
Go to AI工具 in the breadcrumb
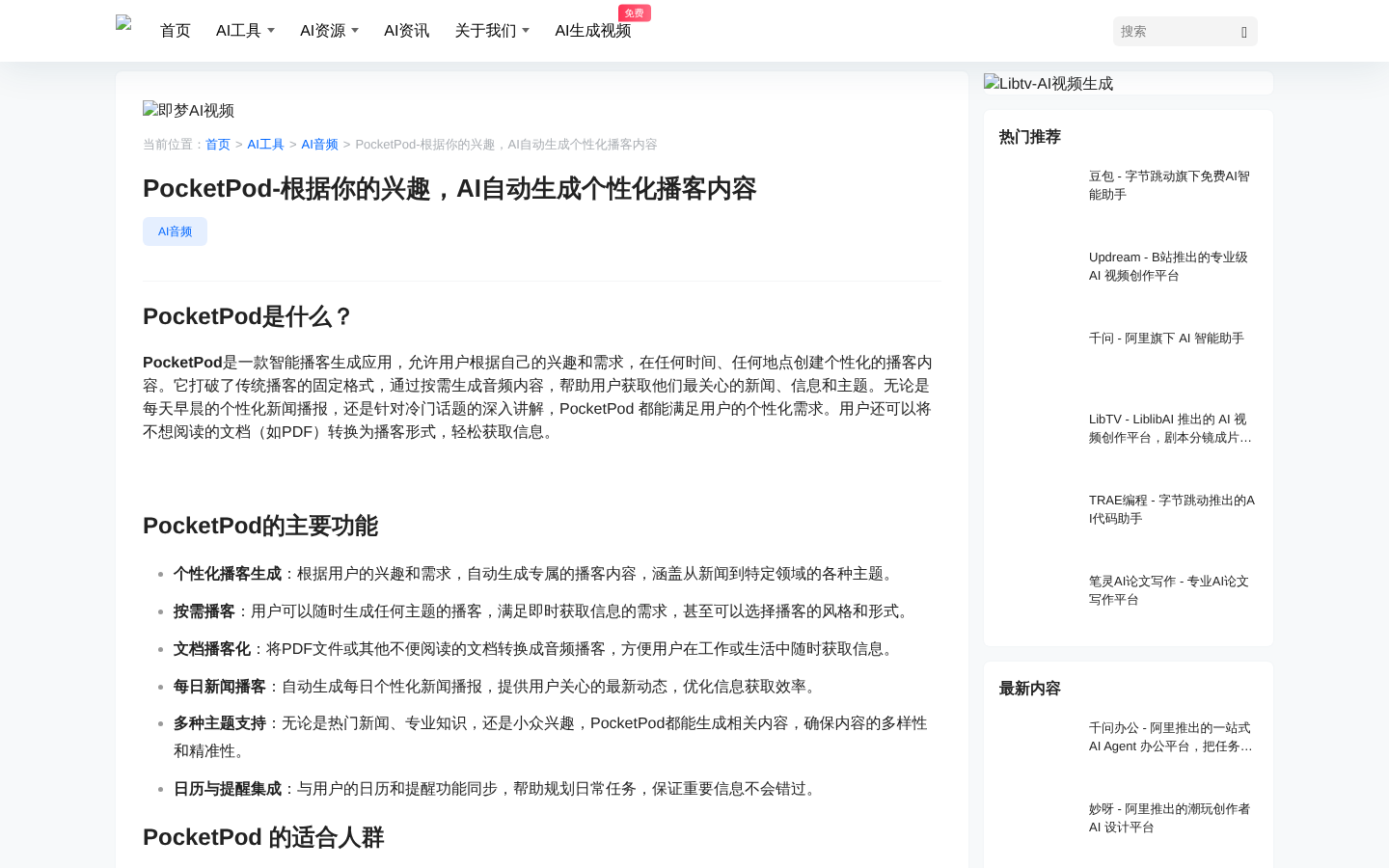pos(265,145)
